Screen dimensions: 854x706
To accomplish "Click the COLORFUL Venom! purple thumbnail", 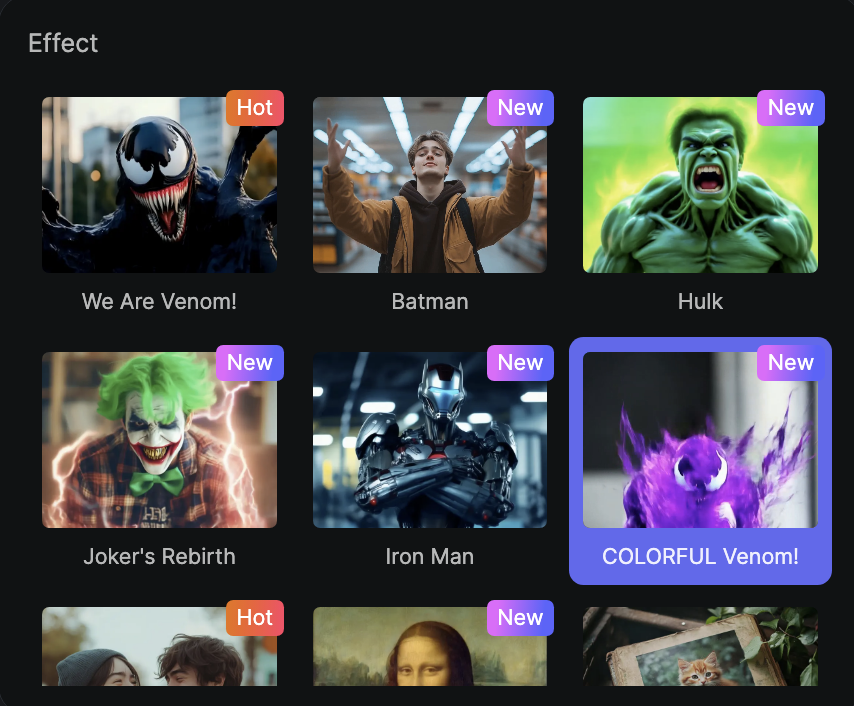I will 700,440.
